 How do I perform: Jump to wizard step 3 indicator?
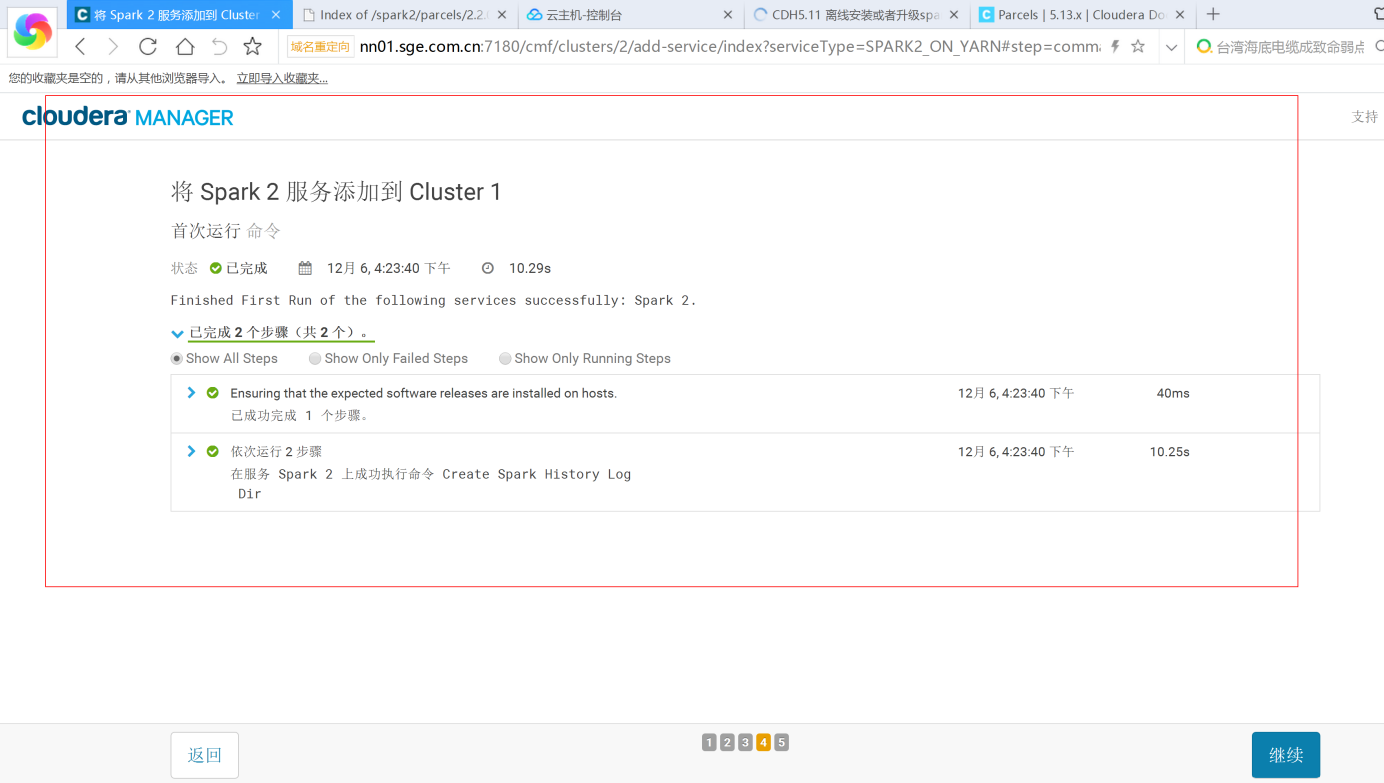[x=745, y=742]
